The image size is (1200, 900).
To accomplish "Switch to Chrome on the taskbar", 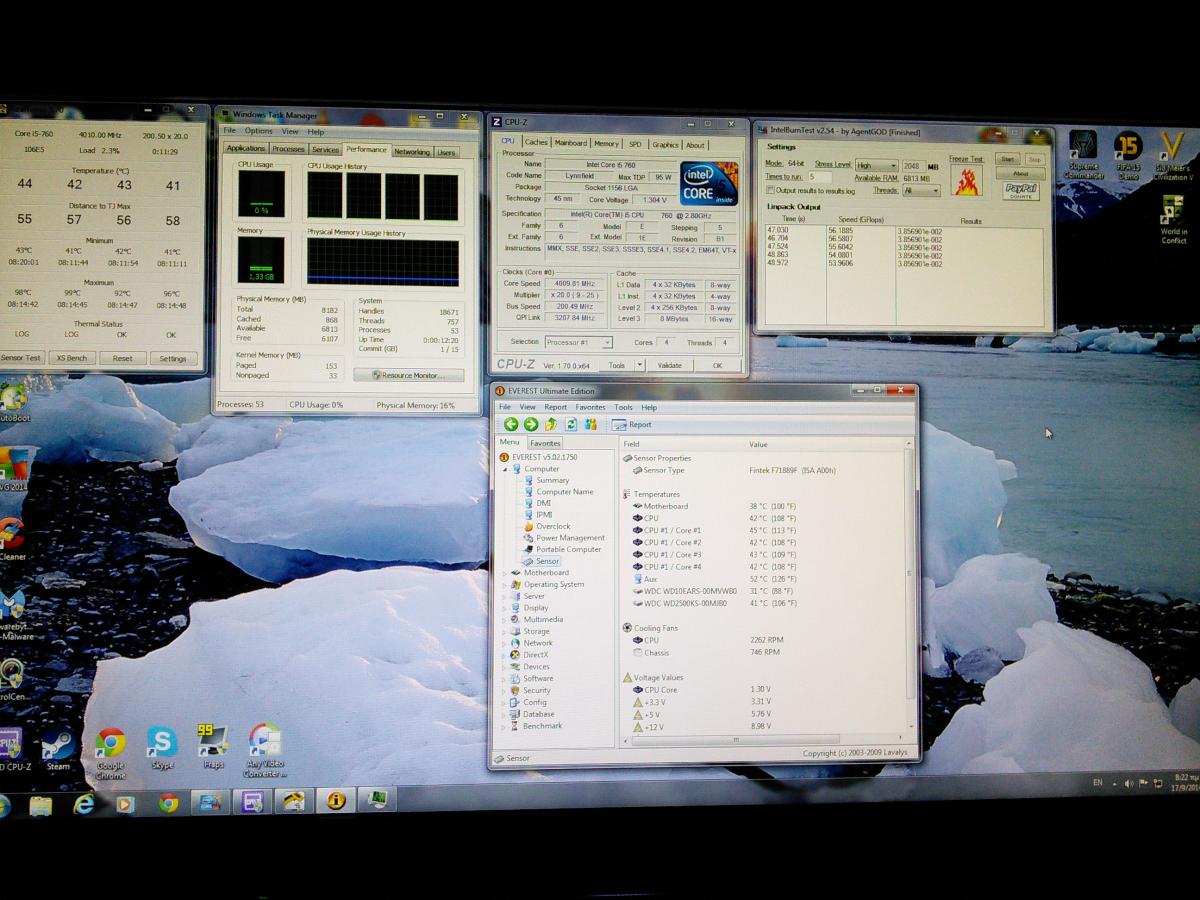I will [x=168, y=802].
